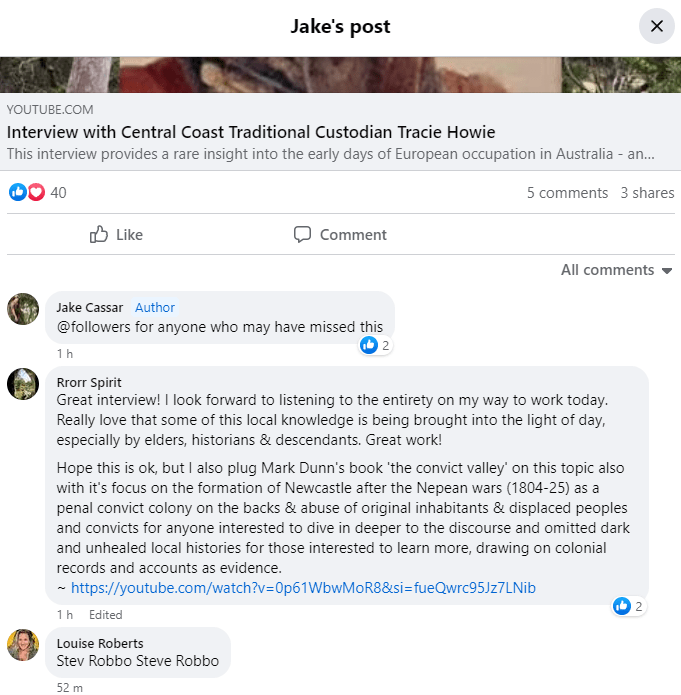Open Louise Roberts' profile photo
This screenshot has height=695, width=681.
pos(23,645)
